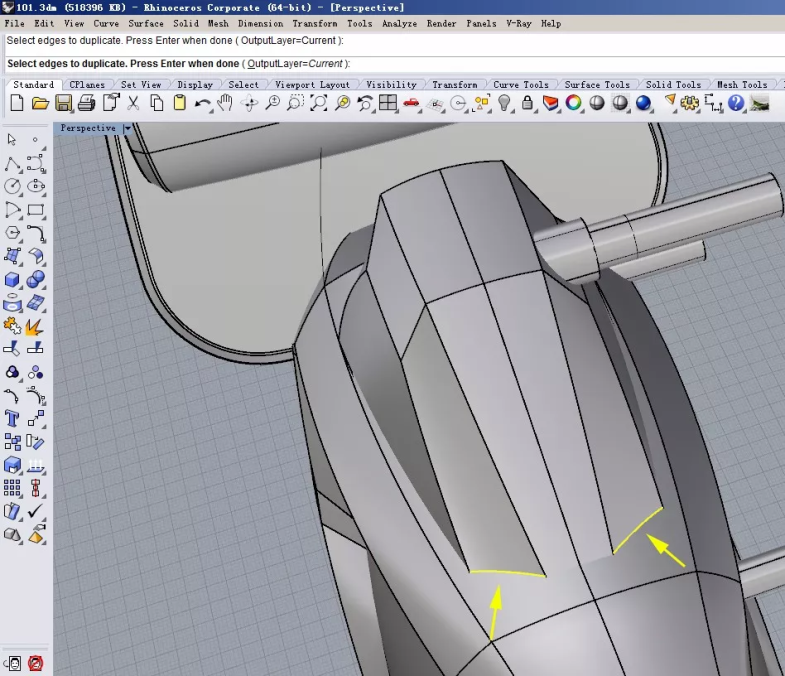Select the Text object tool

tap(13, 418)
